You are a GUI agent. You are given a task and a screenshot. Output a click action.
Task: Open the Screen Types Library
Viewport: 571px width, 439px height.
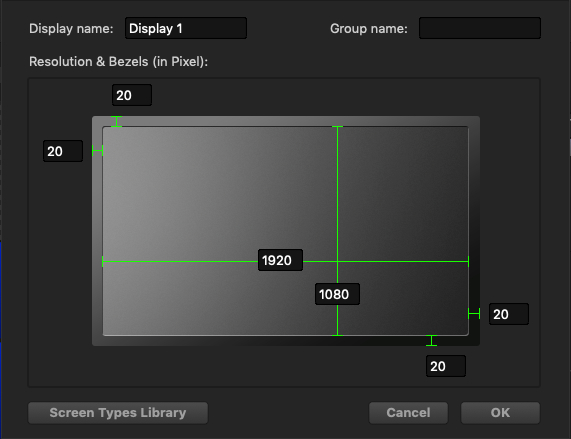[118, 413]
